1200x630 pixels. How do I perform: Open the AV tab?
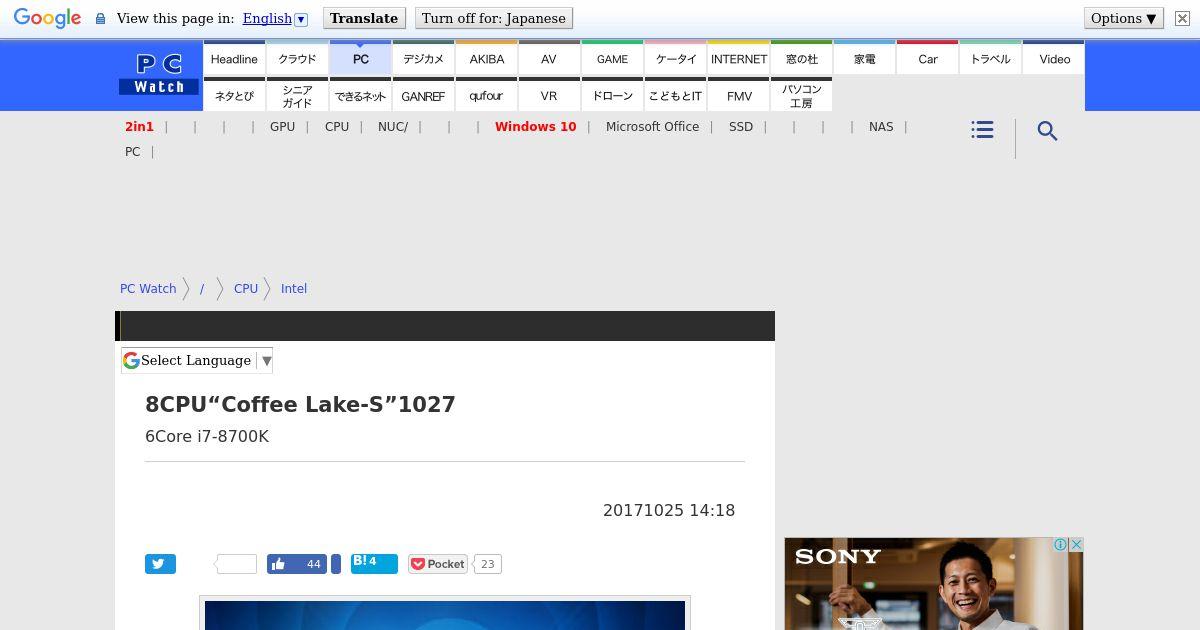tap(549, 58)
